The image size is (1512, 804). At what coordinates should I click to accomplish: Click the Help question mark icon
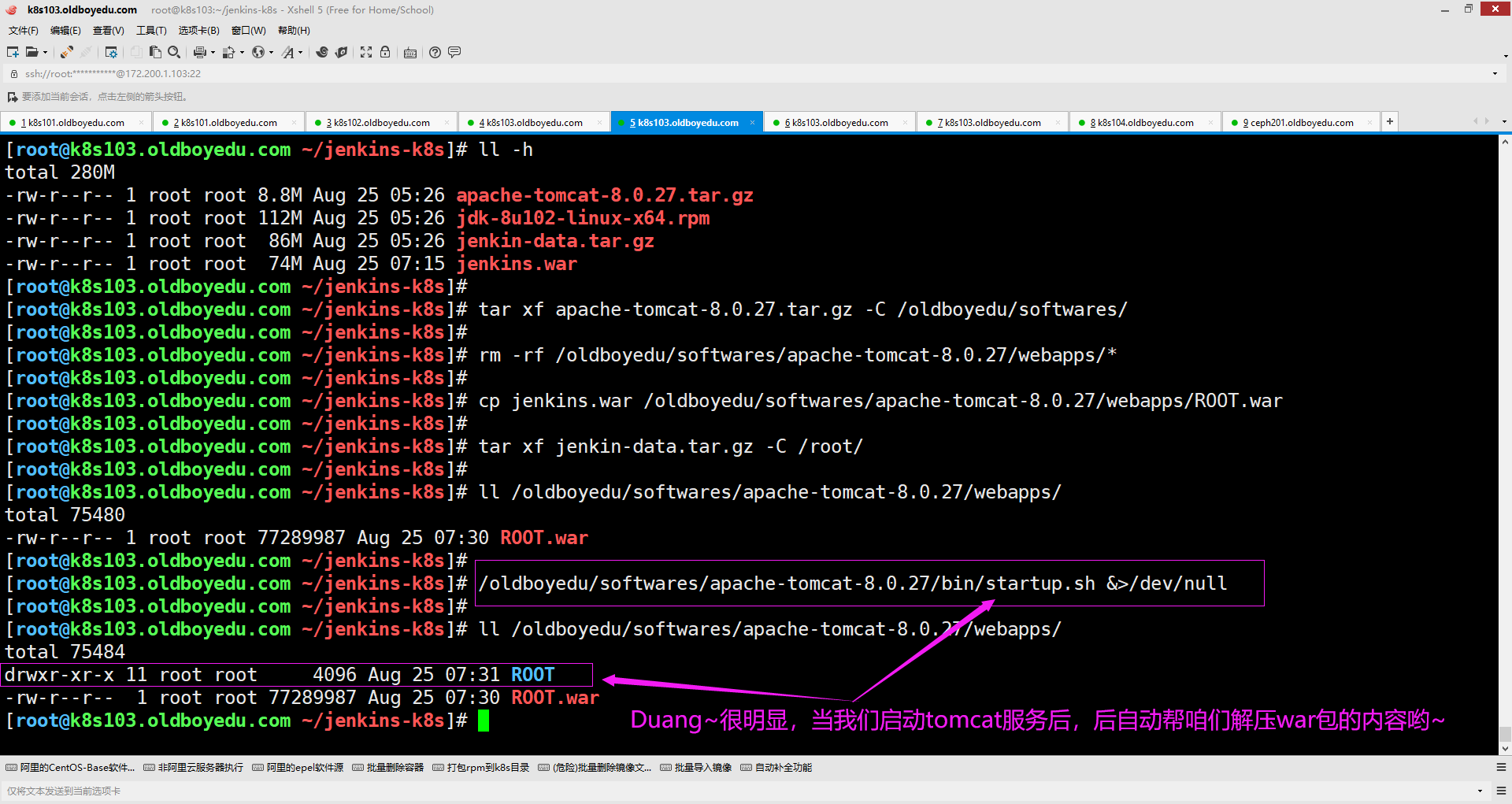pos(435,52)
